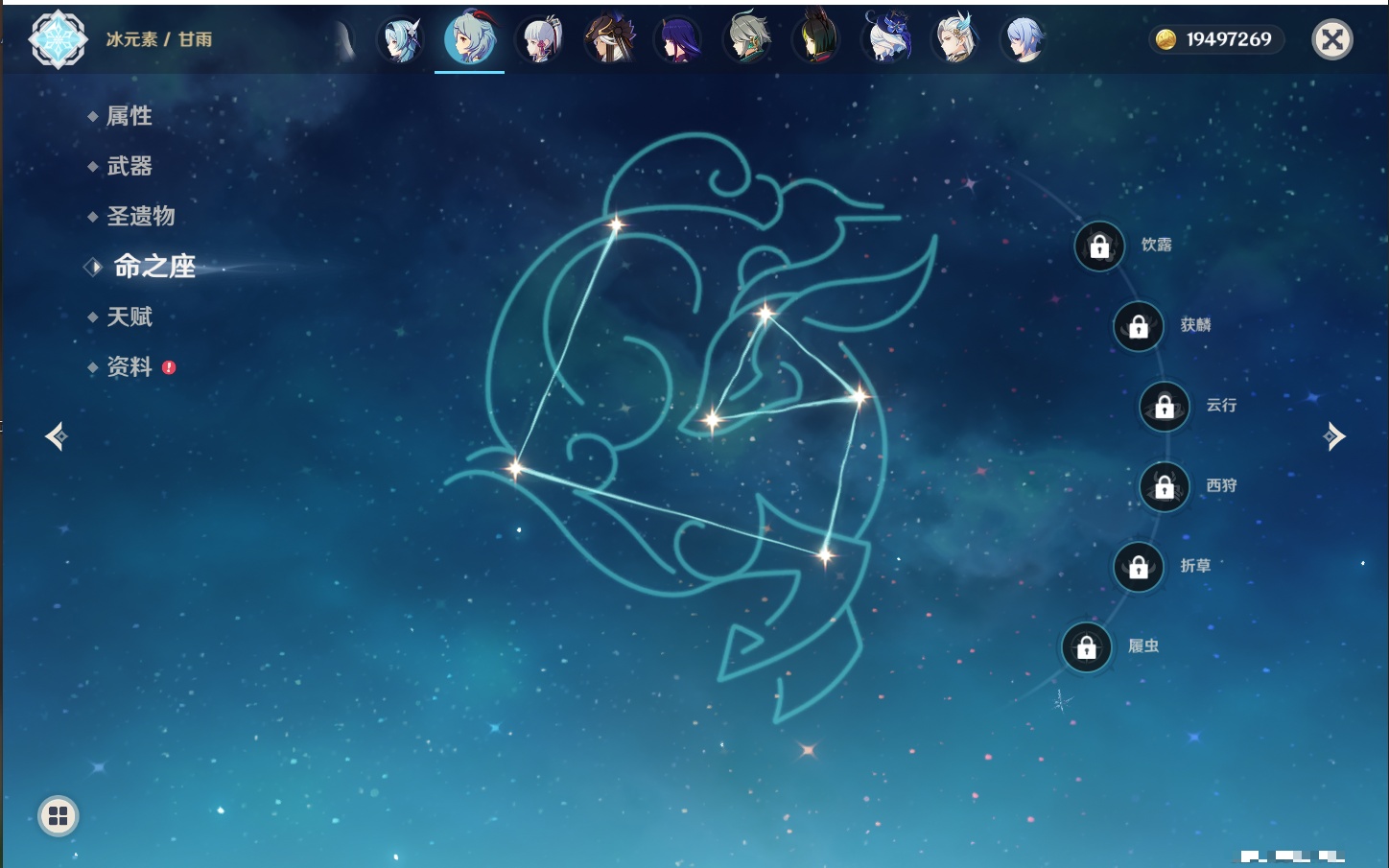The height and width of the screenshot is (868, 1389).
Task: Choose the currently selected 甘雨 avatar
Action: click(x=470, y=39)
